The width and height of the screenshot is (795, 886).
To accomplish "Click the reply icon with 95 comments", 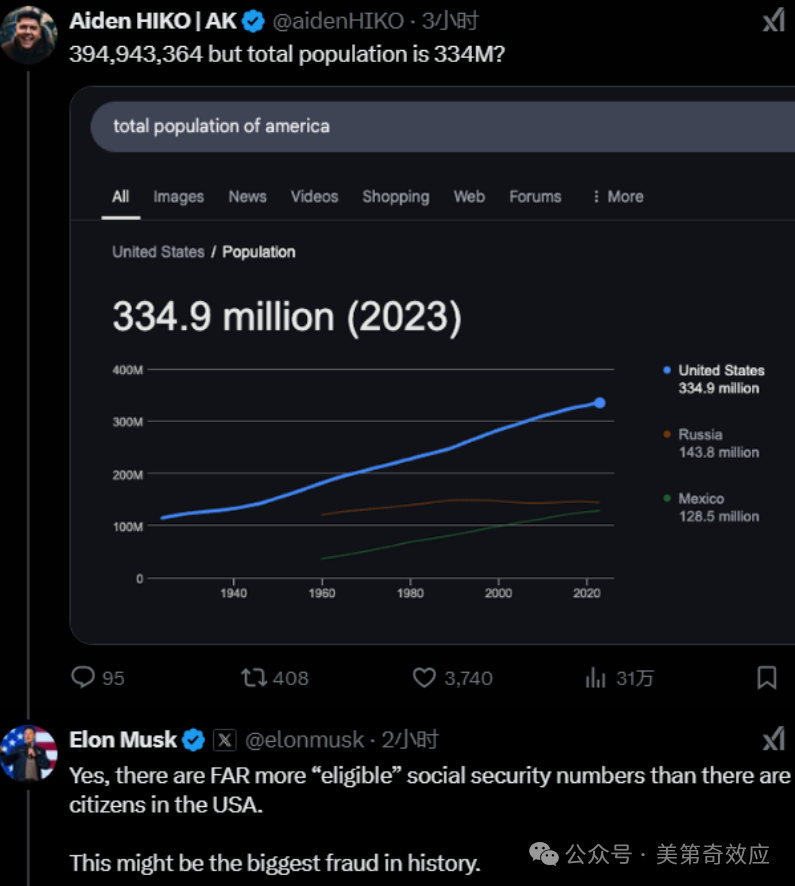I will click(x=83, y=677).
